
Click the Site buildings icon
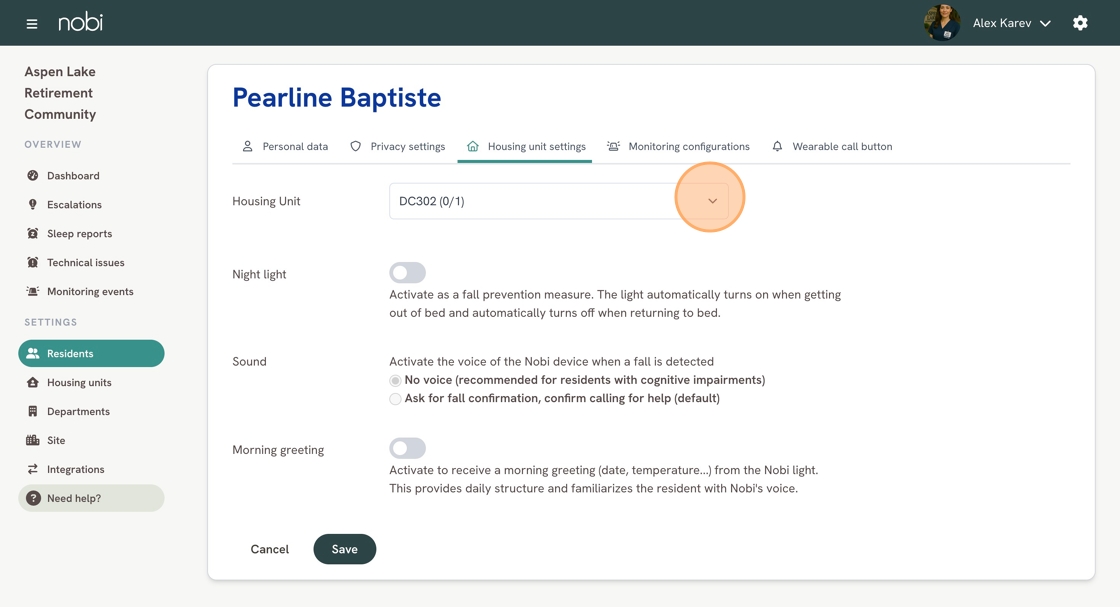click(33, 440)
